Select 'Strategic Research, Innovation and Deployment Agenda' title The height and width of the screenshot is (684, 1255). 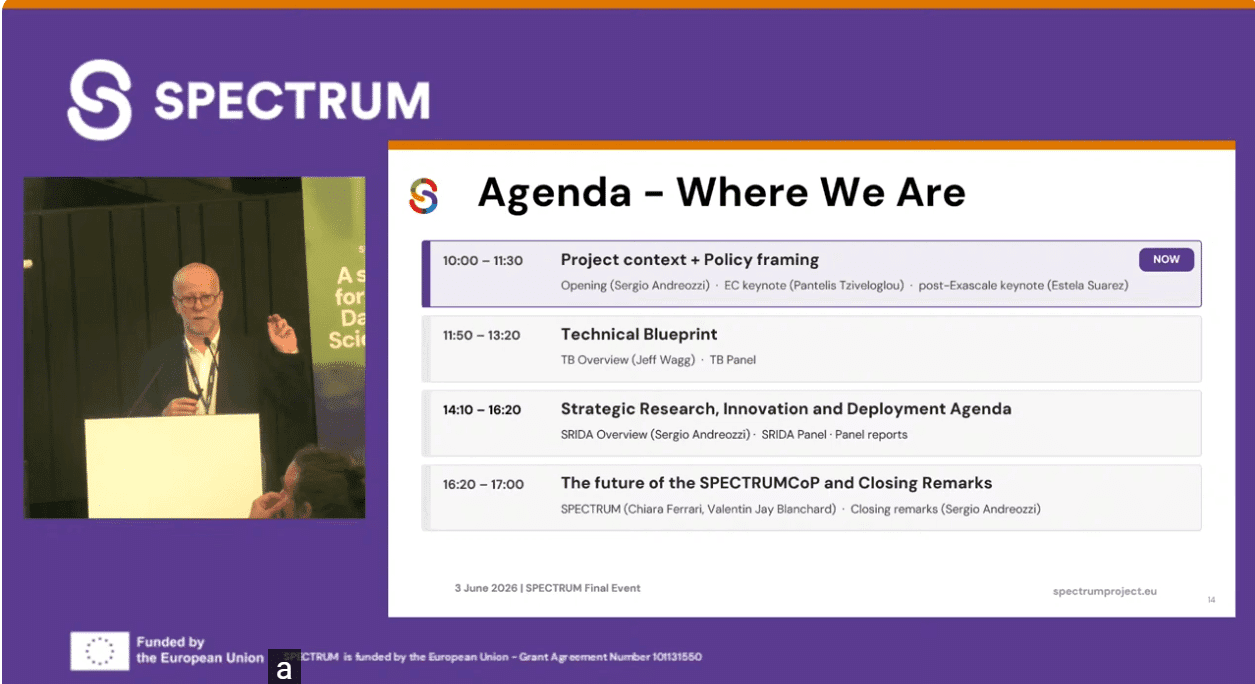[x=786, y=409]
